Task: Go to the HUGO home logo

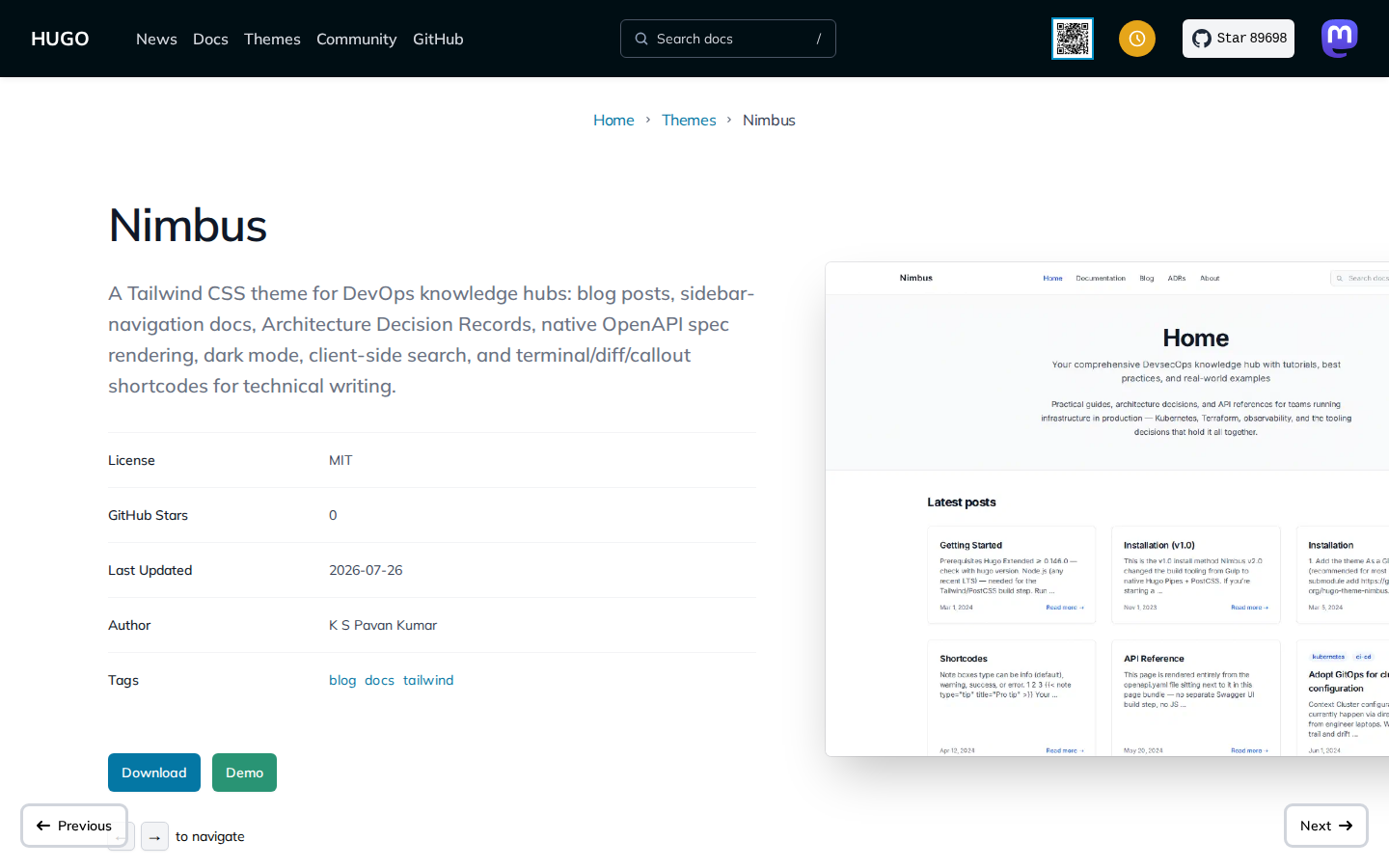Action: (60, 39)
